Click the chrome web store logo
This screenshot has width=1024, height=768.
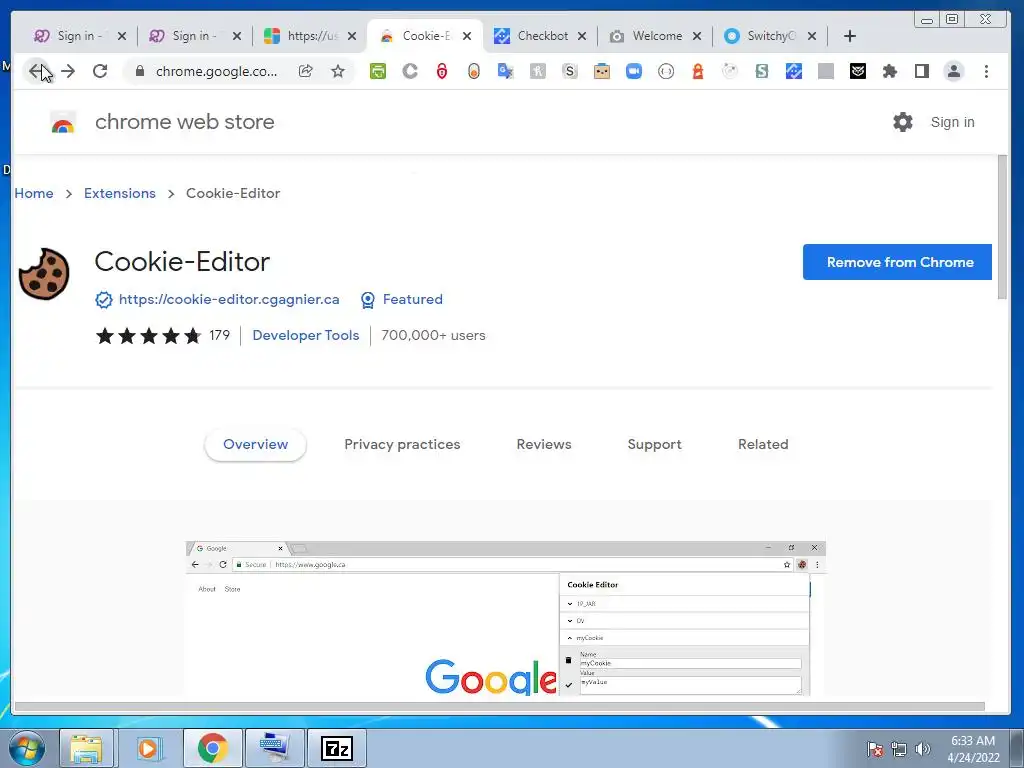click(63, 122)
